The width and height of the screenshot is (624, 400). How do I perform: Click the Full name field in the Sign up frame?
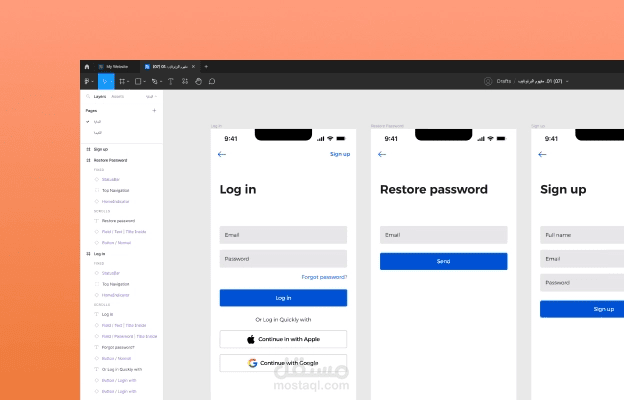(x=582, y=235)
